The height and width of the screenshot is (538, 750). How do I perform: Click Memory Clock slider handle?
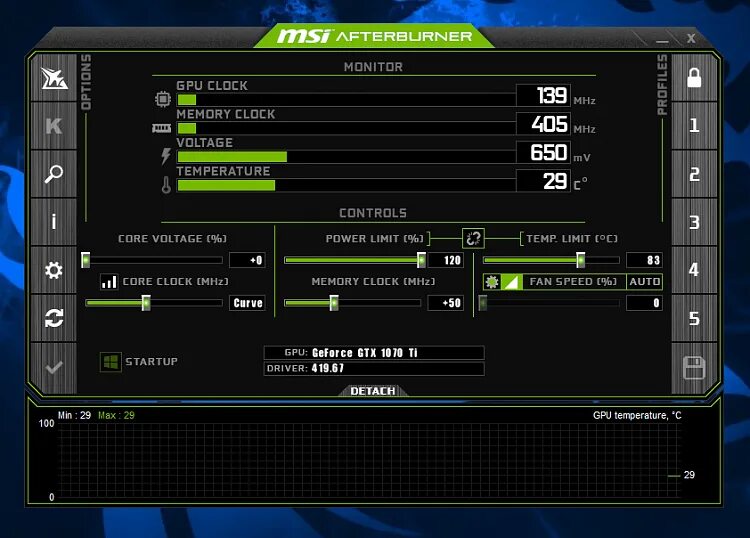coord(334,303)
